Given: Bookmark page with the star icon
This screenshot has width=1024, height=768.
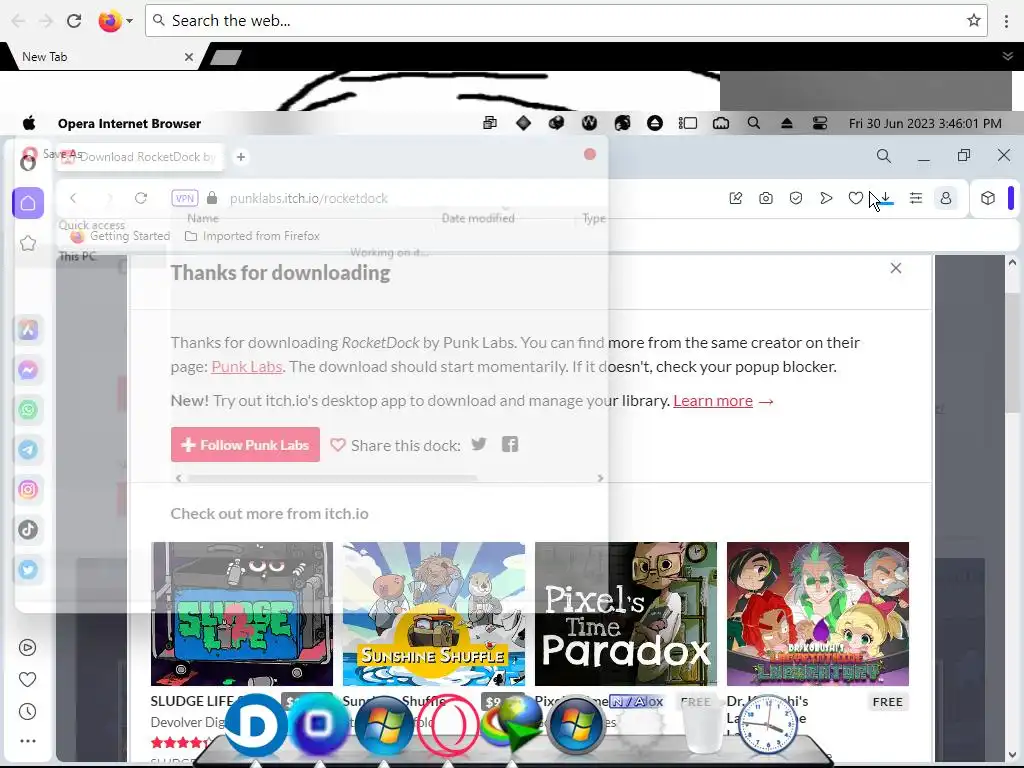Looking at the screenshot, I should (974, 21).
